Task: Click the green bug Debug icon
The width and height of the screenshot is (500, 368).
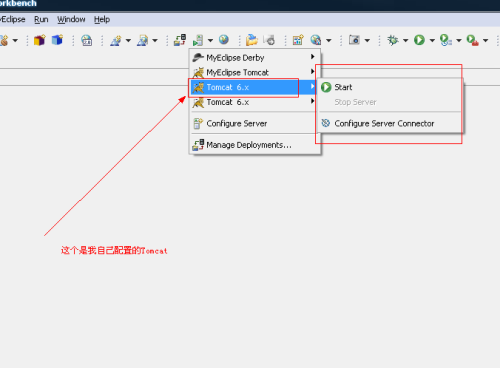Action: (x=393, y=40)
